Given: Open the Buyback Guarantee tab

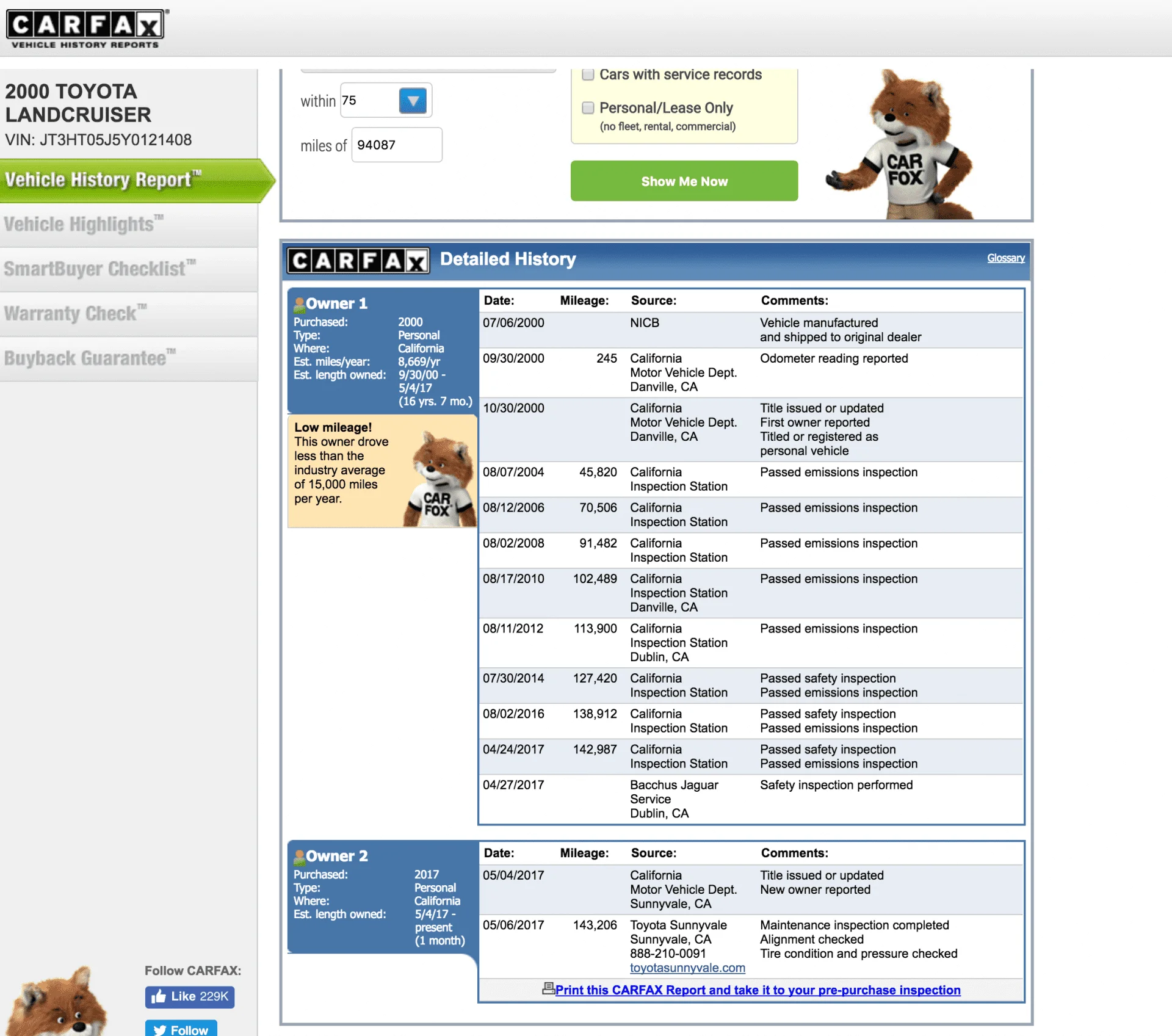Looking at the screenshot, I should [129, 358].
